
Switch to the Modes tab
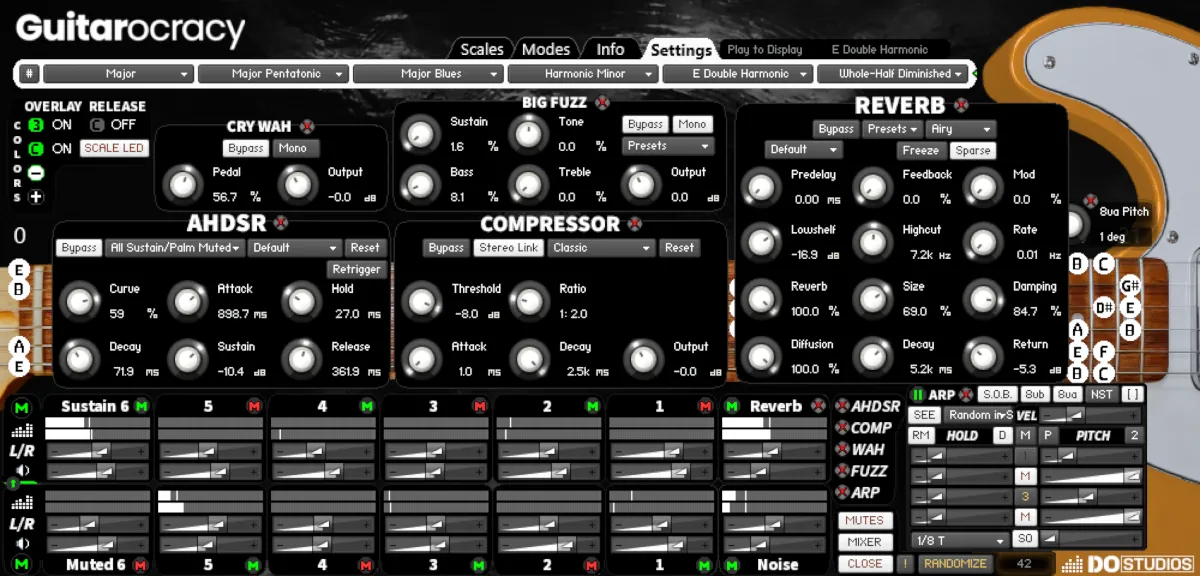tap(546, 49)
